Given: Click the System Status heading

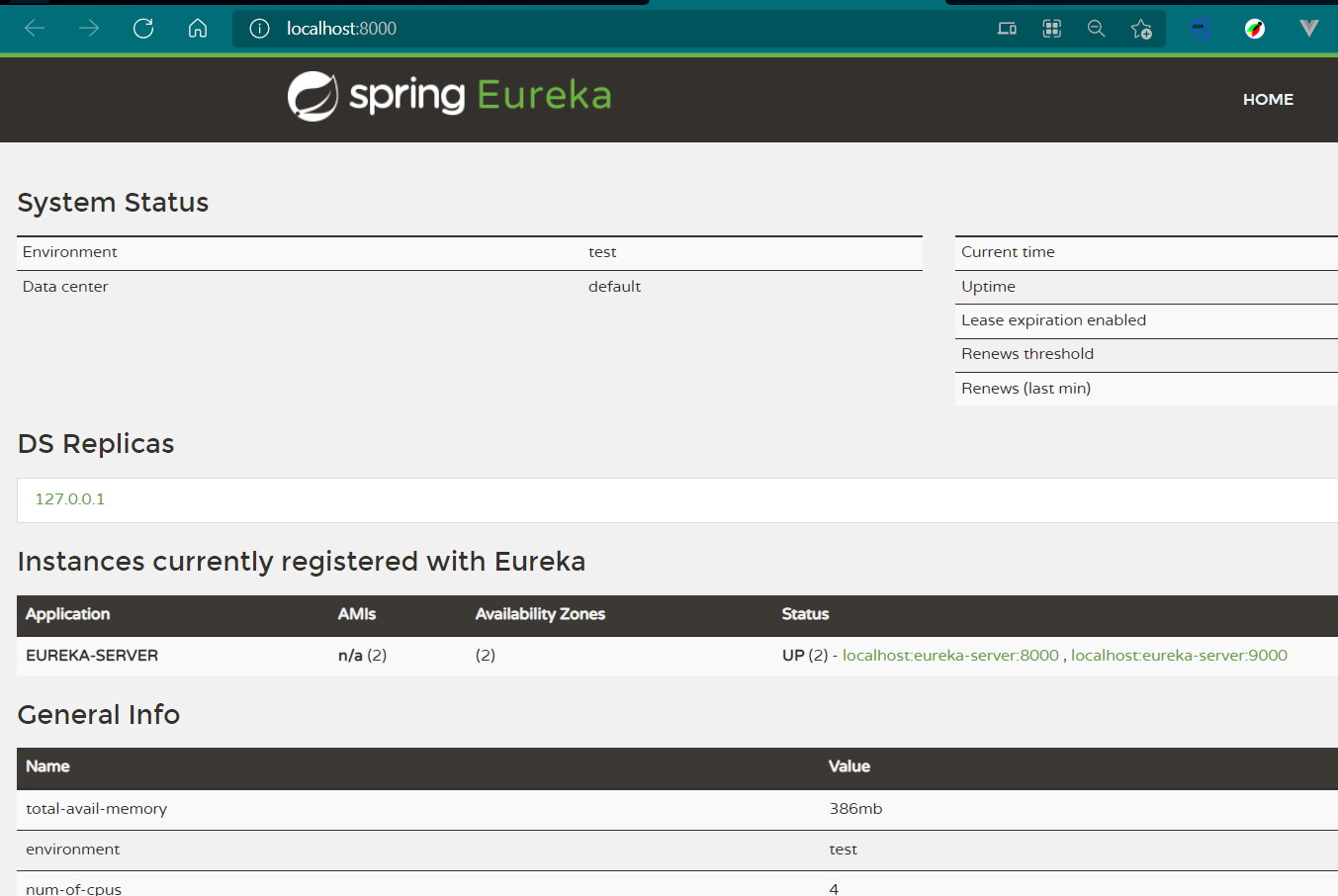Looking at the screenshot, I should 113,203.
